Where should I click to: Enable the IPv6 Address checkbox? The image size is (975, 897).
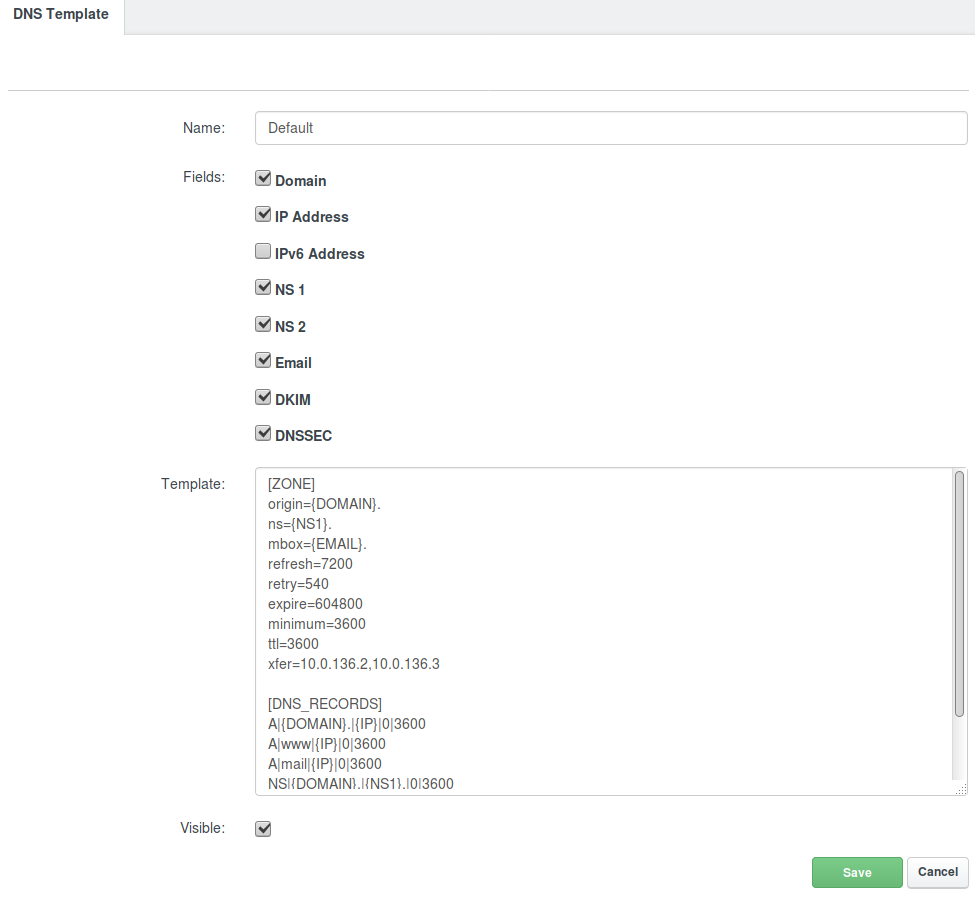pyautogui.click(x=263, y=251)
